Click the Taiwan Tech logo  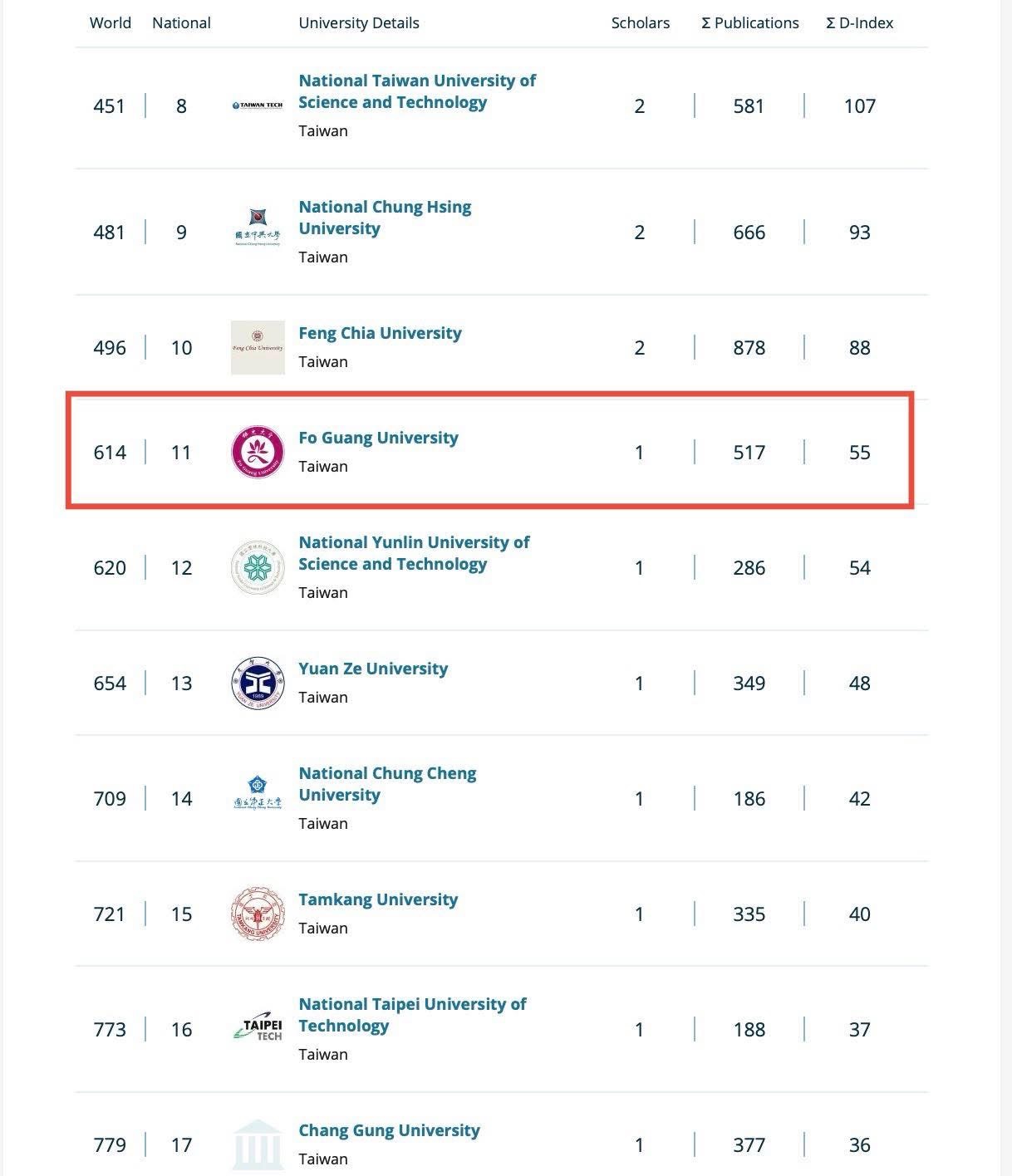point(258,105)
